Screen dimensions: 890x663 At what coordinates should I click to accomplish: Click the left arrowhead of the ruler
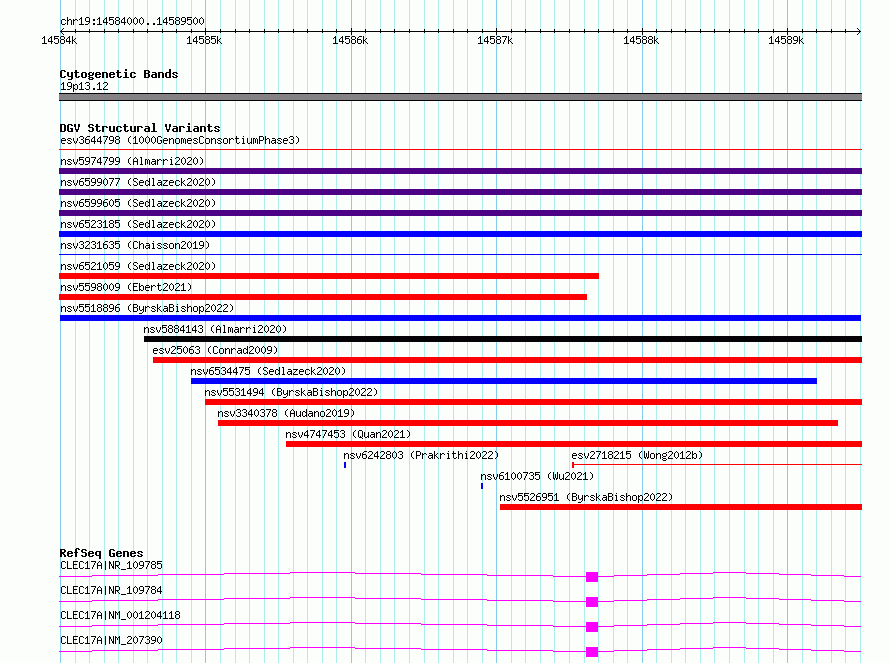tap(62, 31)
